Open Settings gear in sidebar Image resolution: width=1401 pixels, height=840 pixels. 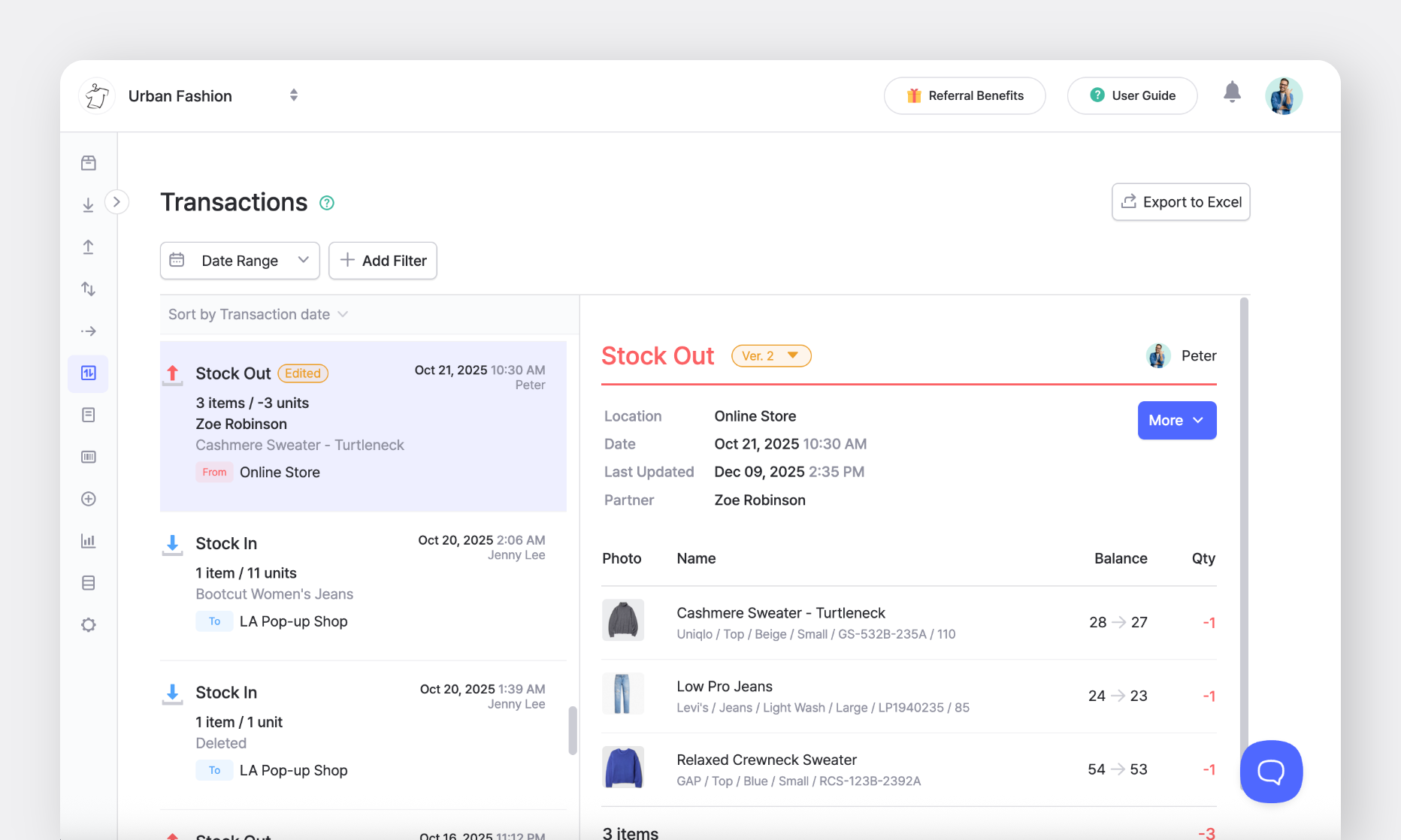pyautogui.click(x=88, y=625)
